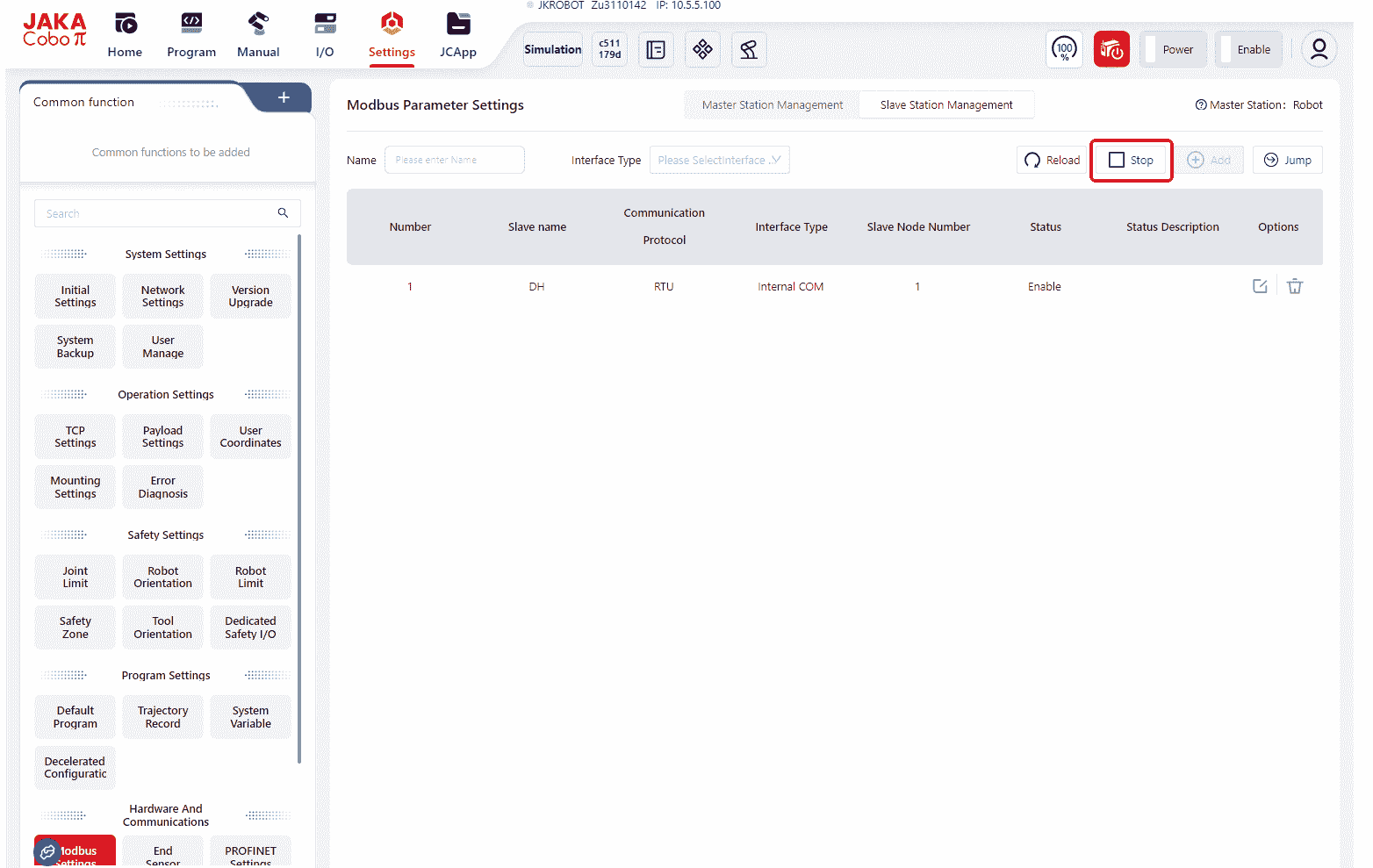Image resolution: width=1373 pixels, height=868 pixels.
Task: Delete slave DH with the trash icon
Action: (x=1295, y=286)
